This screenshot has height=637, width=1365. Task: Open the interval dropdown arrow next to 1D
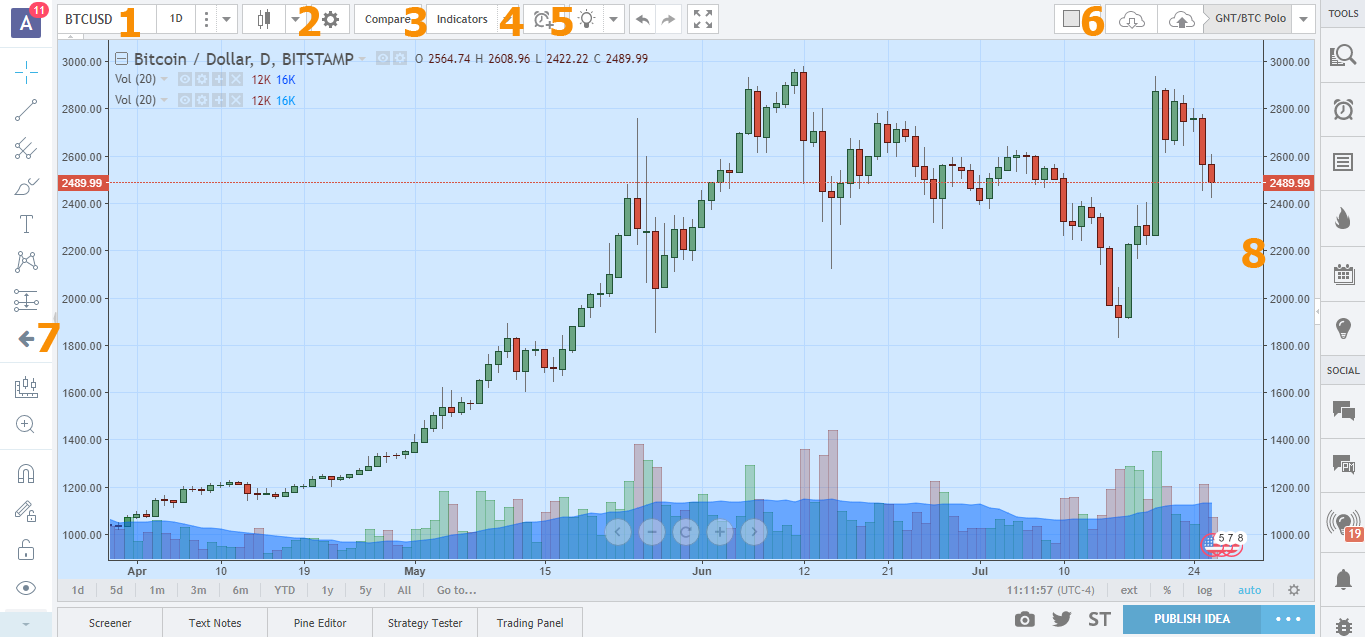pos(228,19)
